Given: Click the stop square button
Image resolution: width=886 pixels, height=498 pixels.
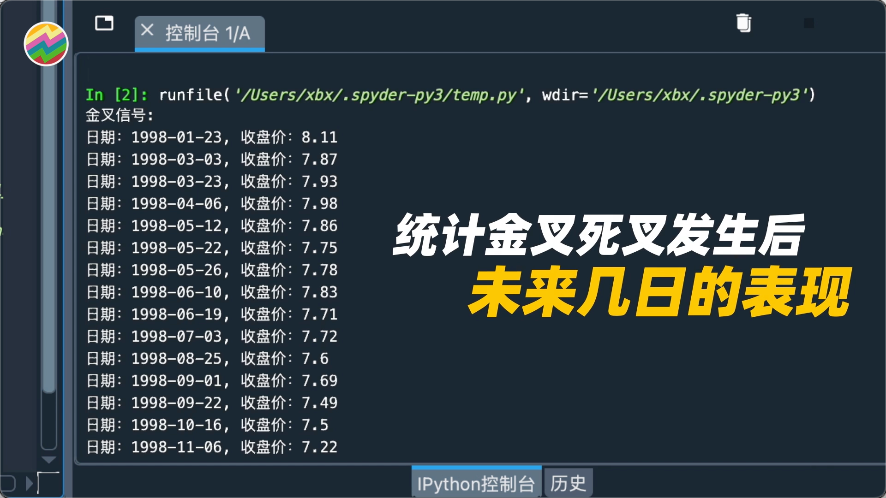Looking at the screenshot, I should coord(808,23).
